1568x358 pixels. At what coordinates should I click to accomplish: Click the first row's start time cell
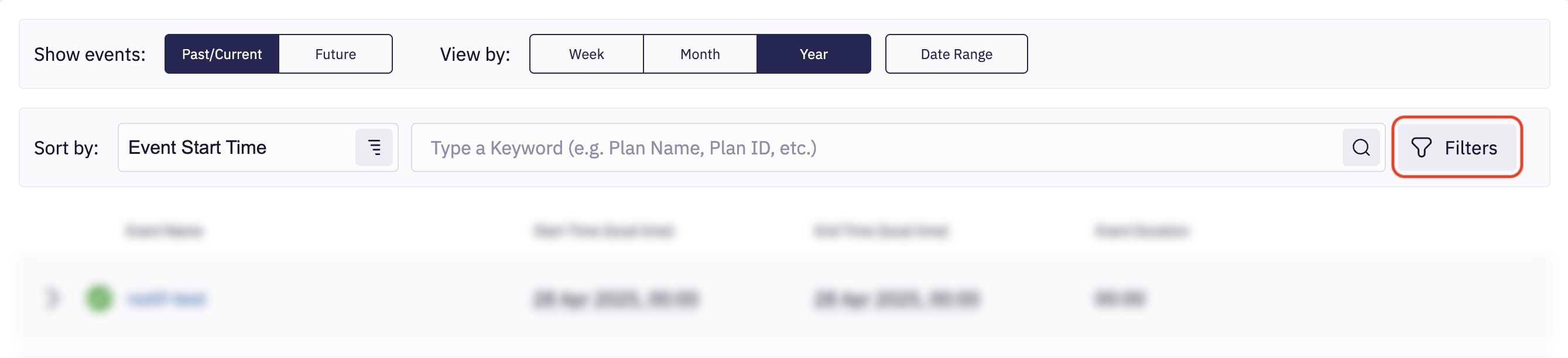615,299
